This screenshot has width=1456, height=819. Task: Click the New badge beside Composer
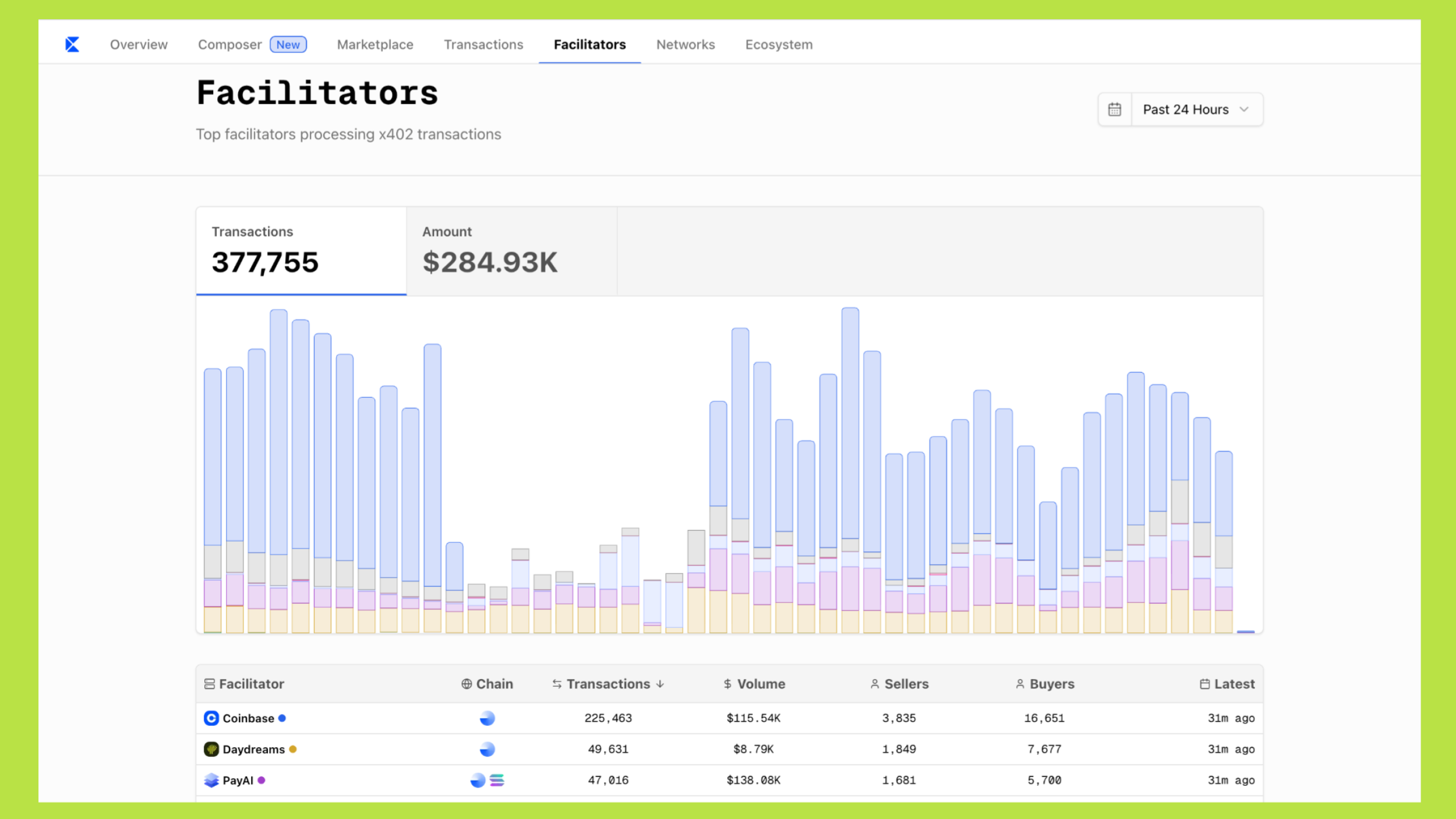coord(288,45)
